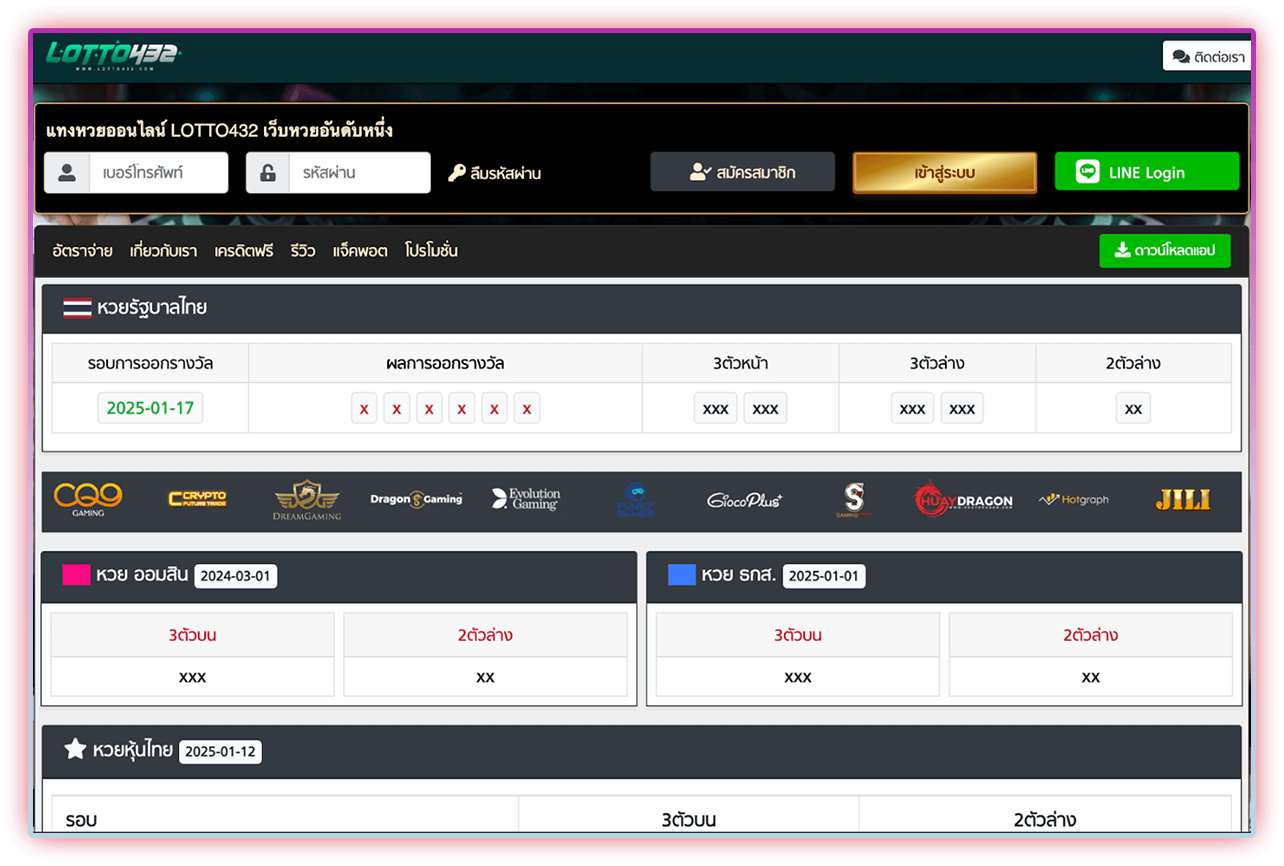Go to the โปรโมชั่น menu item

point(431,251)
